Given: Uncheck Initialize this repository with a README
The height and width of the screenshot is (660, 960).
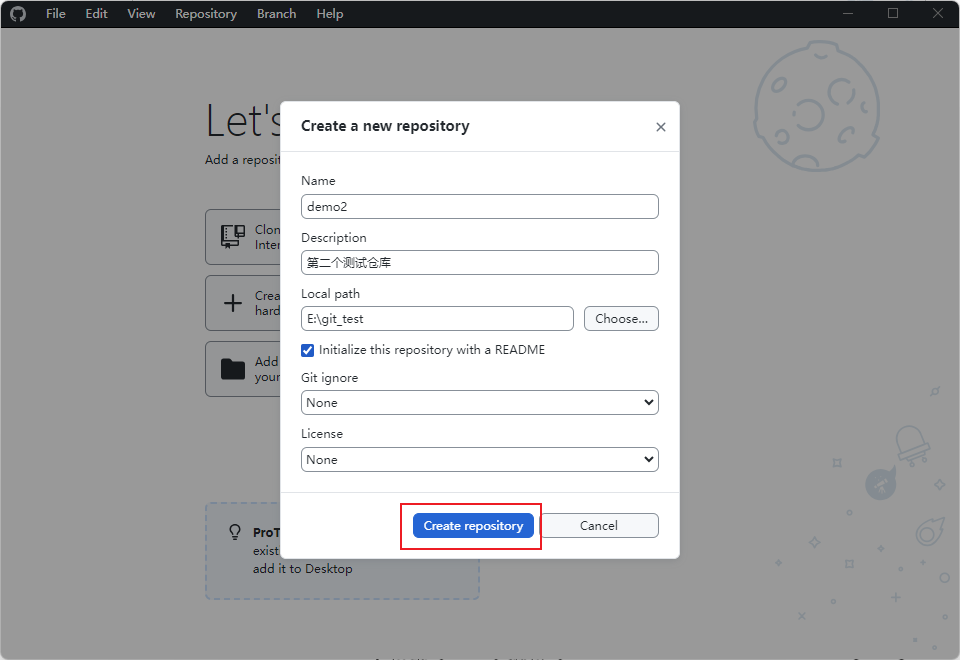Looking at the screenshot, I should (308, 350).
